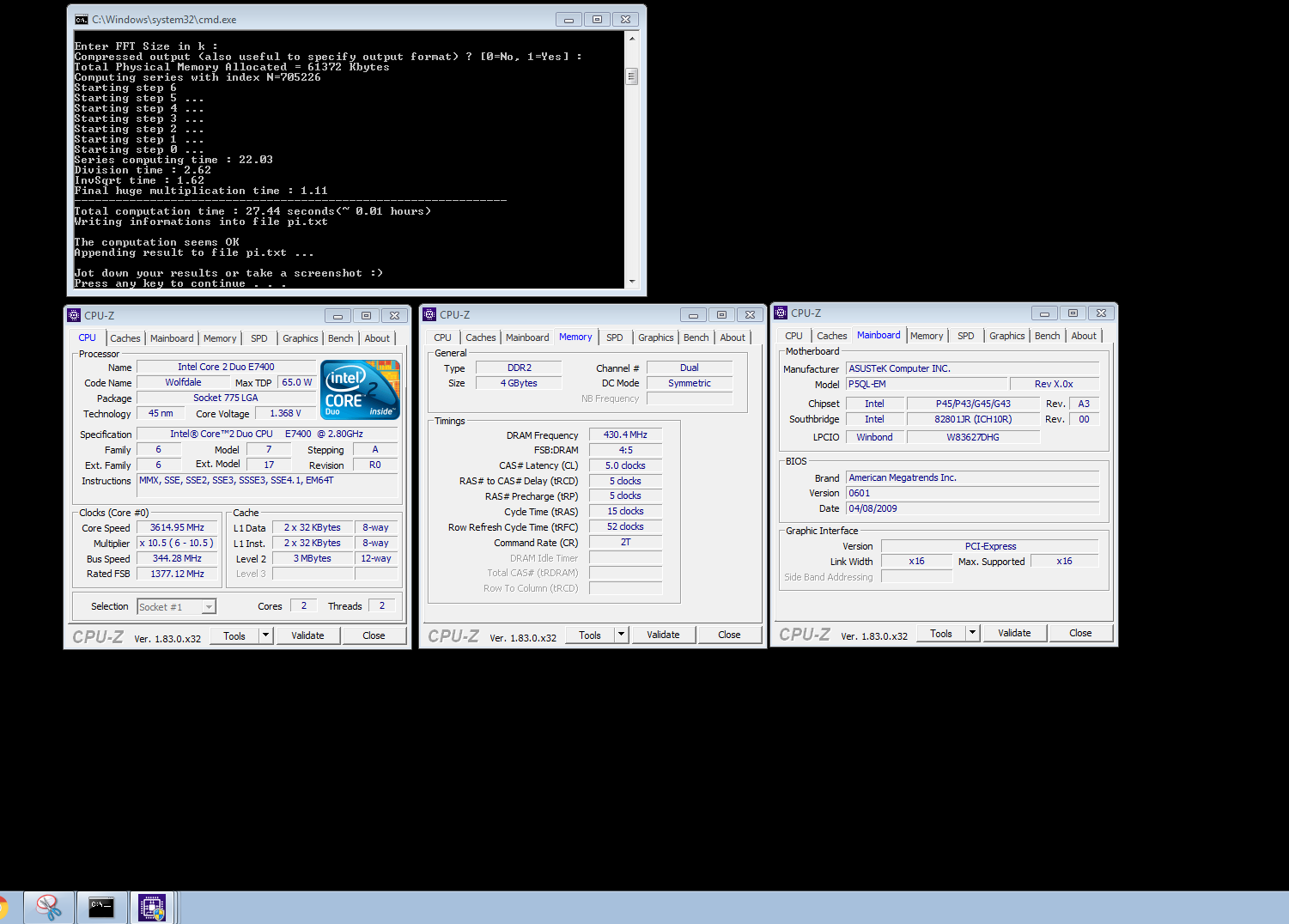Viewport: 1289px width, 924px height.
Task: Click the Close button in the CPU window
Action: click(374, 635)
